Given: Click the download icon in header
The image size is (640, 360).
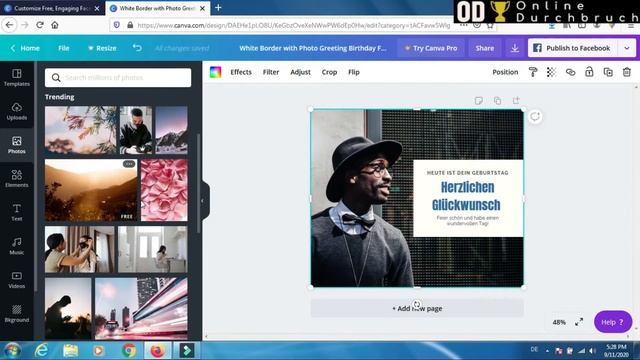Looking at the screenshot, I should 515,48.
